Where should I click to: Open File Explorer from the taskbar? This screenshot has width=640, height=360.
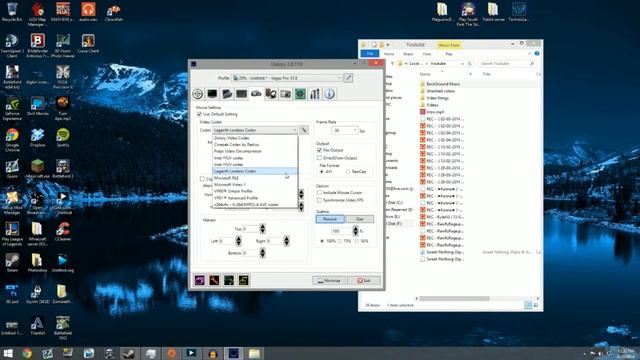click(254, 353)
